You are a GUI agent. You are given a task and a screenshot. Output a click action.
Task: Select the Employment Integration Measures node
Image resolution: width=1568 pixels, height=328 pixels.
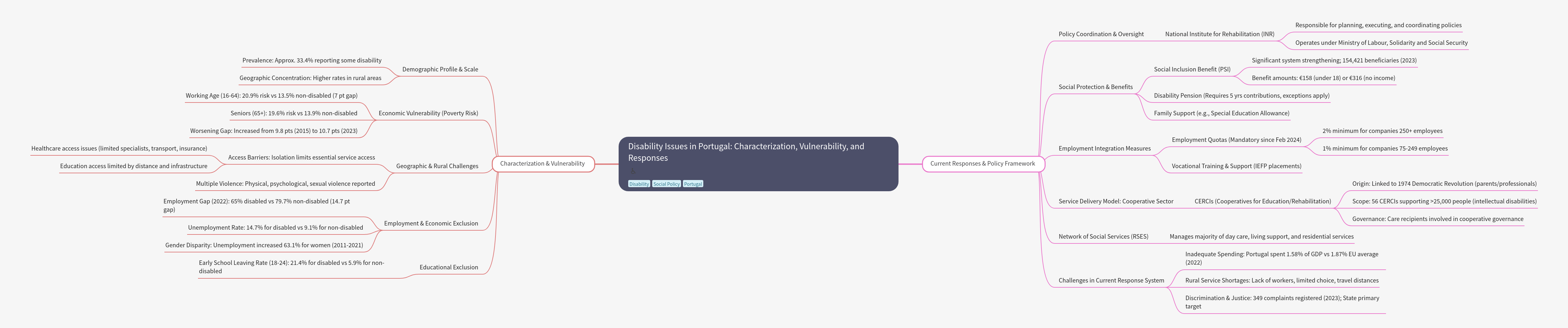pyautogui.click(x=1104, y=149)
